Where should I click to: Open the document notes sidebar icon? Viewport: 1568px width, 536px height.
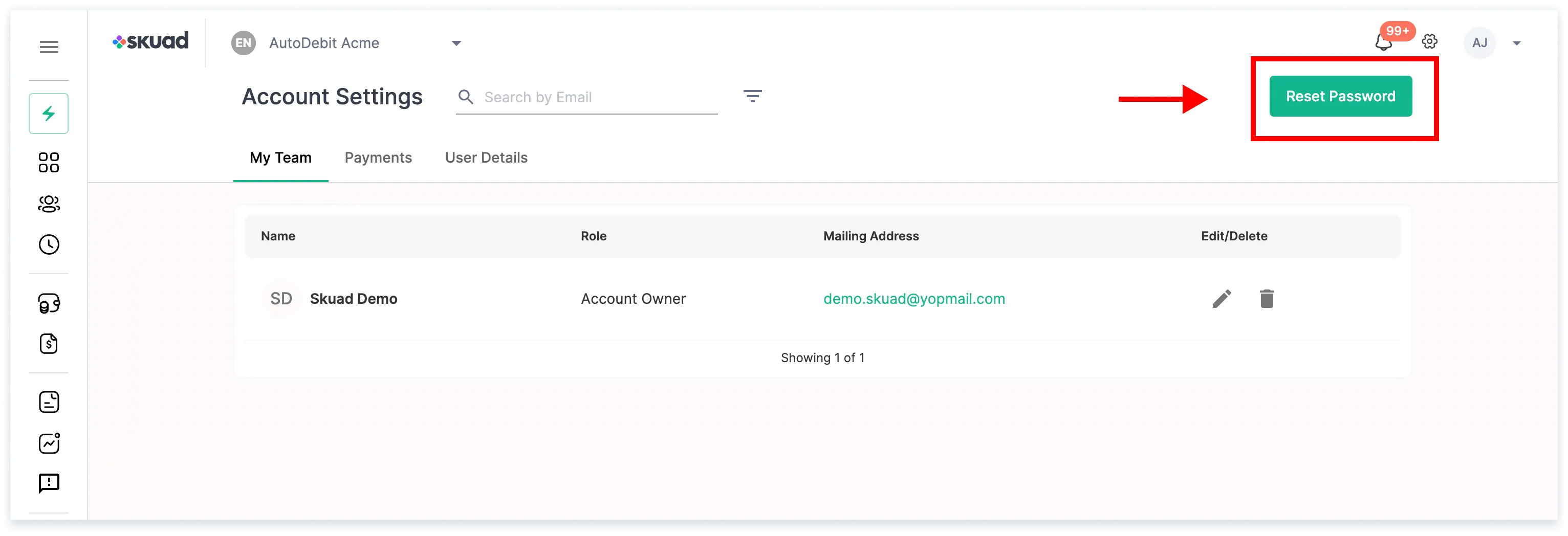tap(49, 402)
